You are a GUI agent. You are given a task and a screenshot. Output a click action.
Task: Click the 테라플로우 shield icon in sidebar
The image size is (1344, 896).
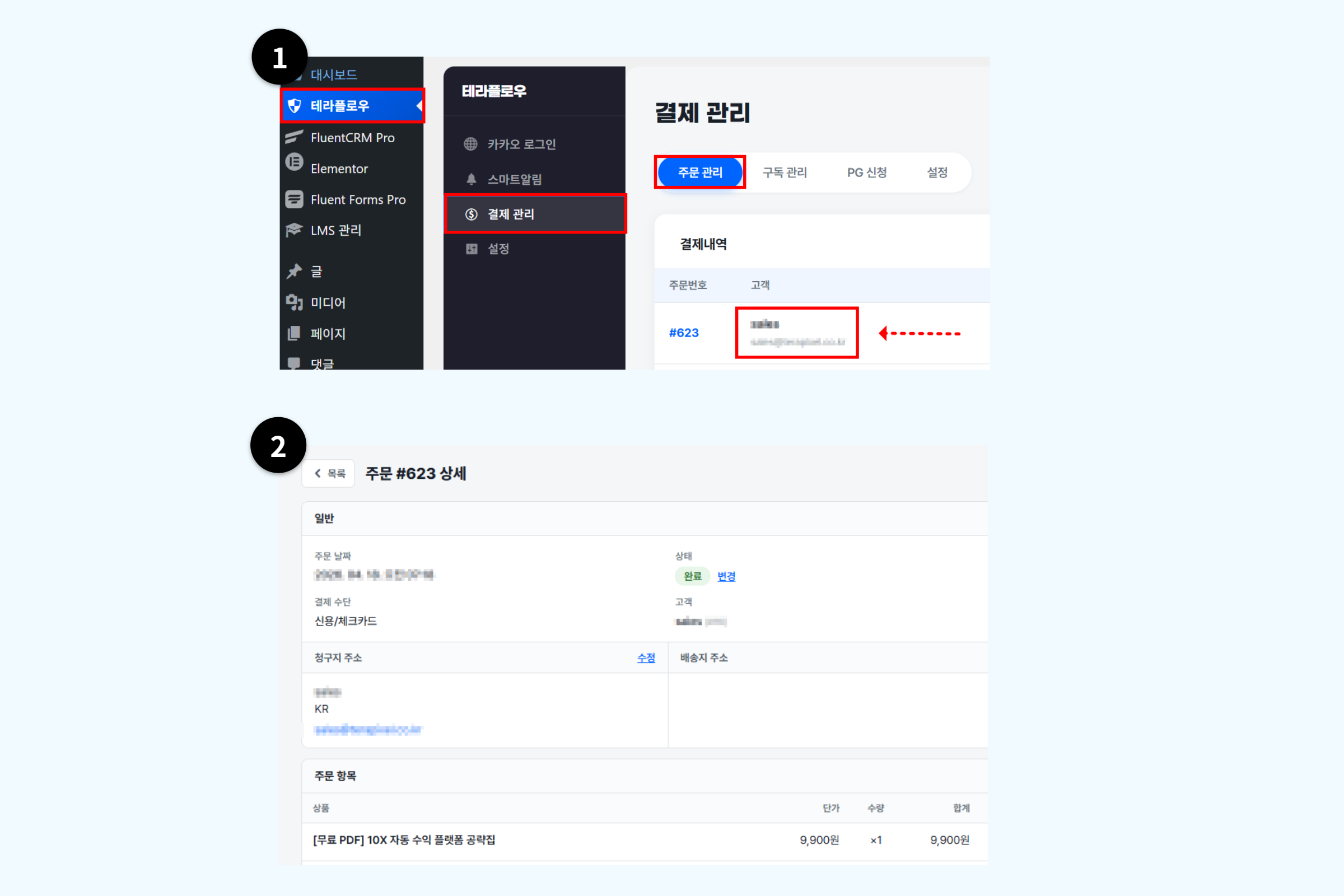tap(295, 106)
